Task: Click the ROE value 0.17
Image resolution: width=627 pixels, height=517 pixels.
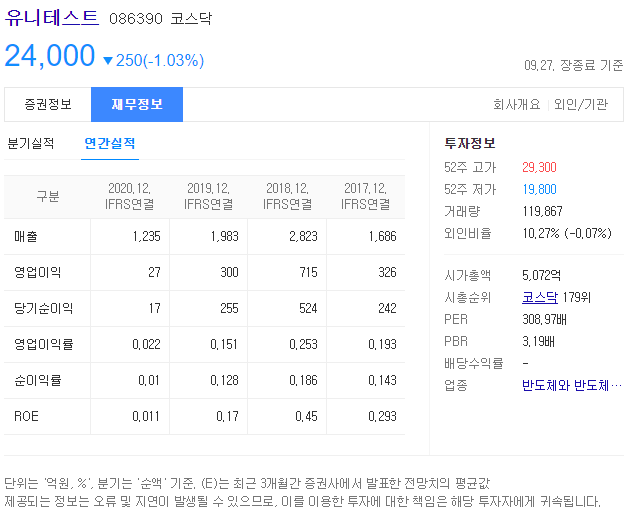Action: [228, 416]
